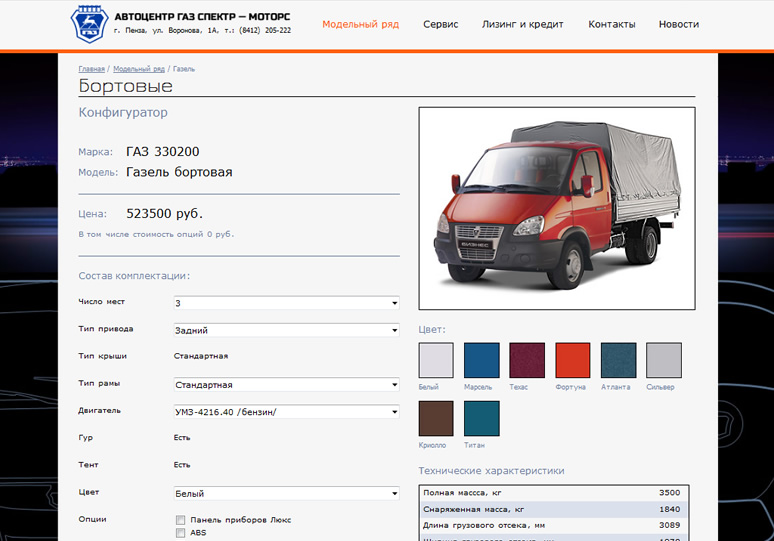The image size is (774, 541).
Task: Click the Тент label
Action: [x=88, y=465]
